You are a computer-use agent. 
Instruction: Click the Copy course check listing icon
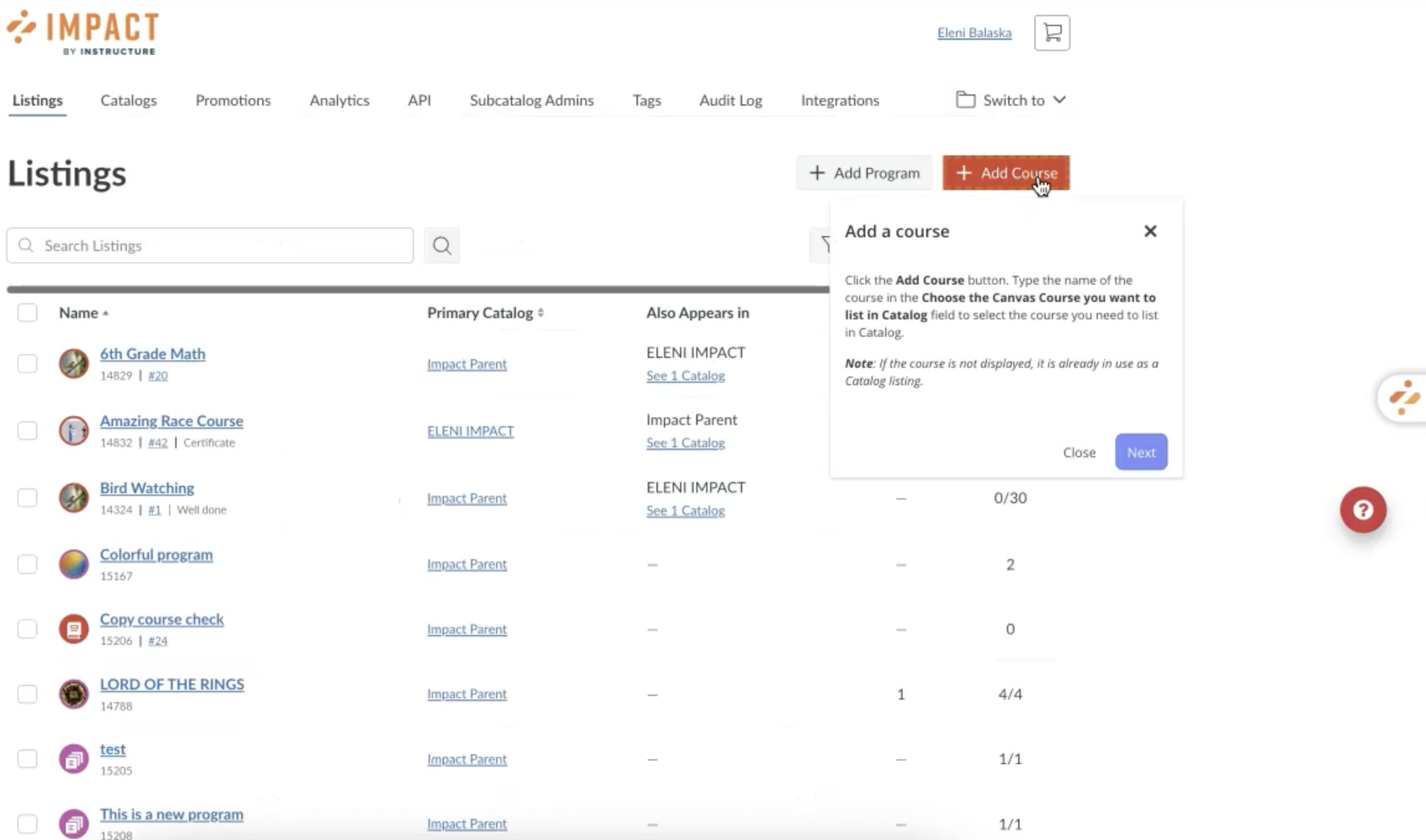click(73, 629)
